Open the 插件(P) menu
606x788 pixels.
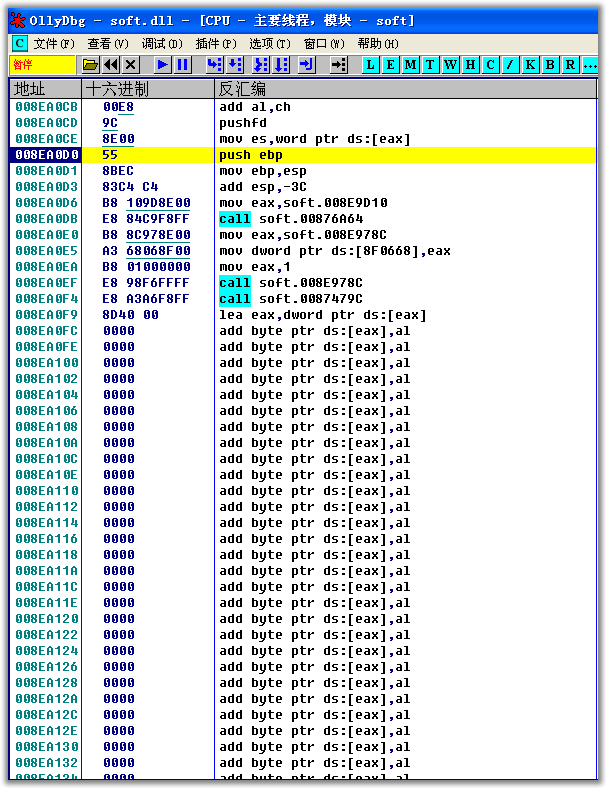[x=216, y=44]
